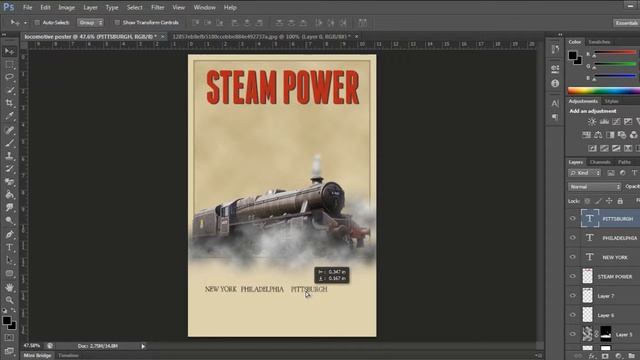Add a Color Balance adjustment
This screenshot has height=360, width=640.
(598, 135)
